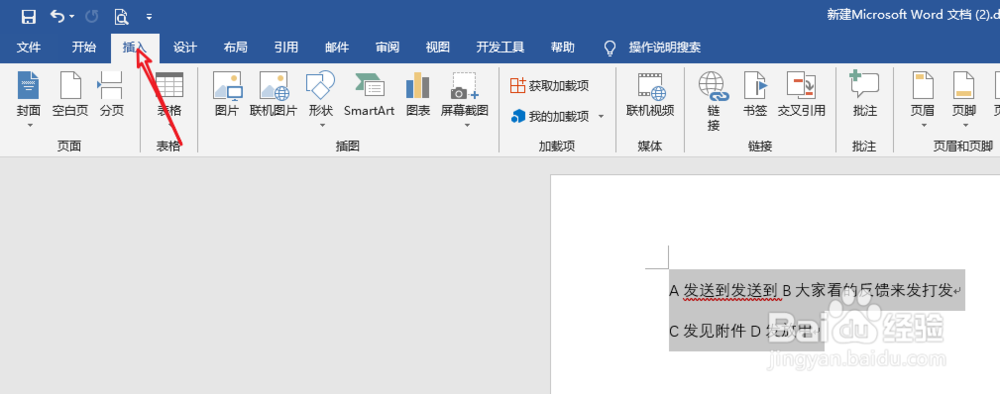Expand the 页眉 dropdown arrow
1000x394 pixels.
click(923, 126)
